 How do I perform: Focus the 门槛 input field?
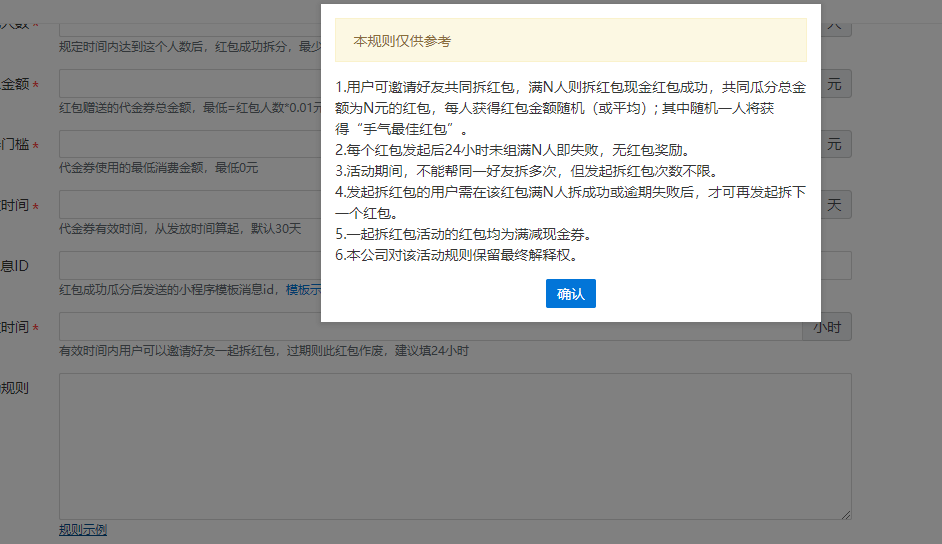190,145
